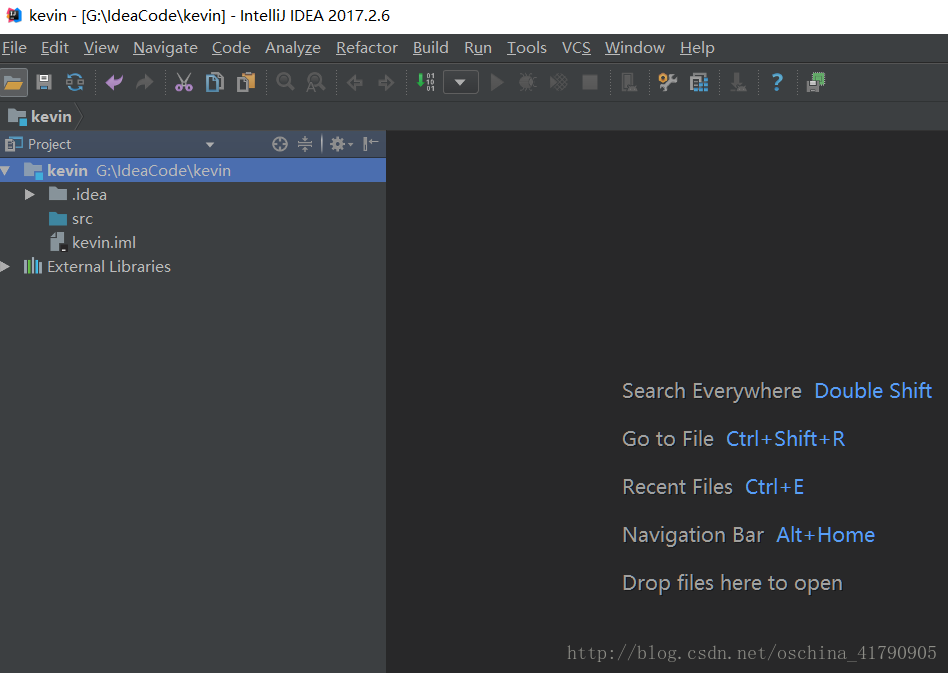948x673 pixels.
Task: Select the kevin.iml file
Action: pos(103,242)
